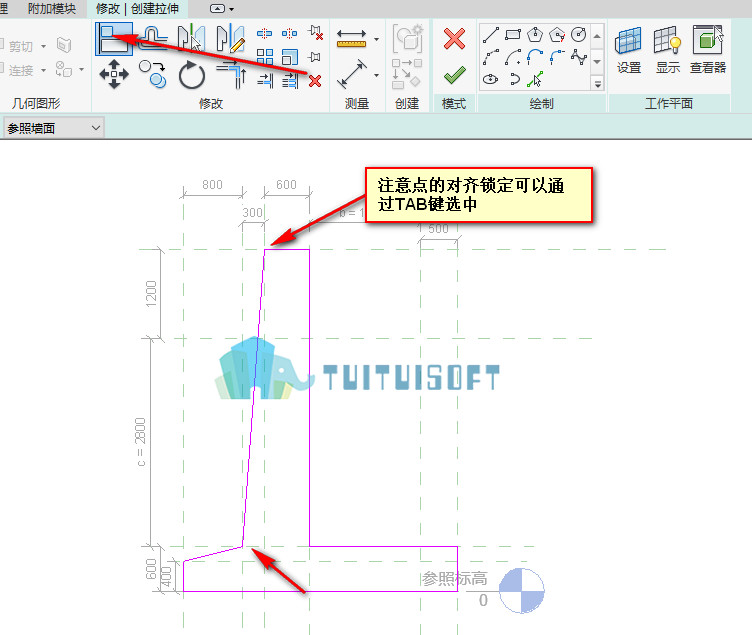Image resolution: width=752 pixels, height=635 pixels.
Task: Click the Unpin tool icon
Action: point(316,33)
